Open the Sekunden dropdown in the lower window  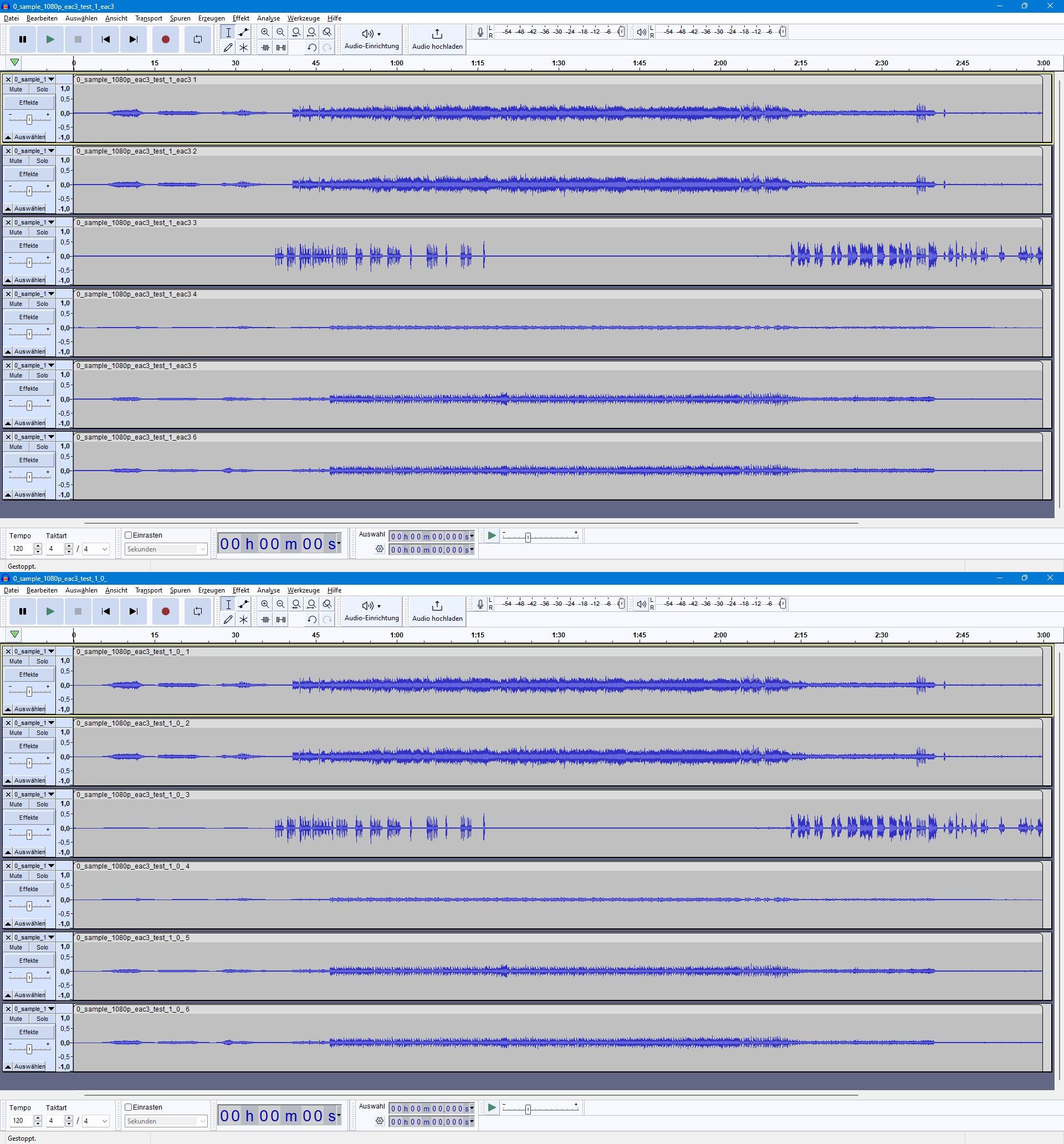coord(166,1121)
